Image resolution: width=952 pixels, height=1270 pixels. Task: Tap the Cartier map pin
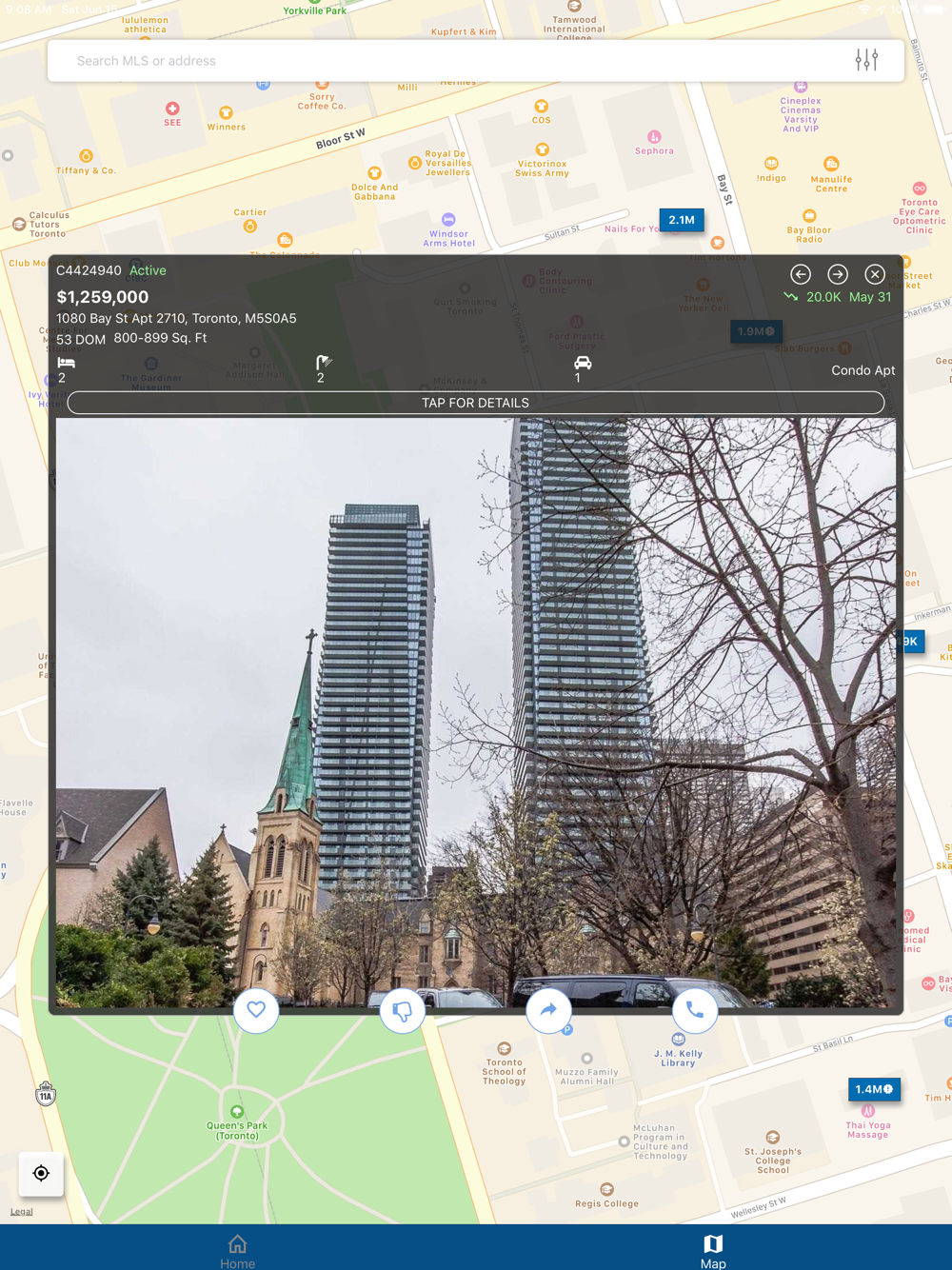pyautogui.click(x=249, y=227)
